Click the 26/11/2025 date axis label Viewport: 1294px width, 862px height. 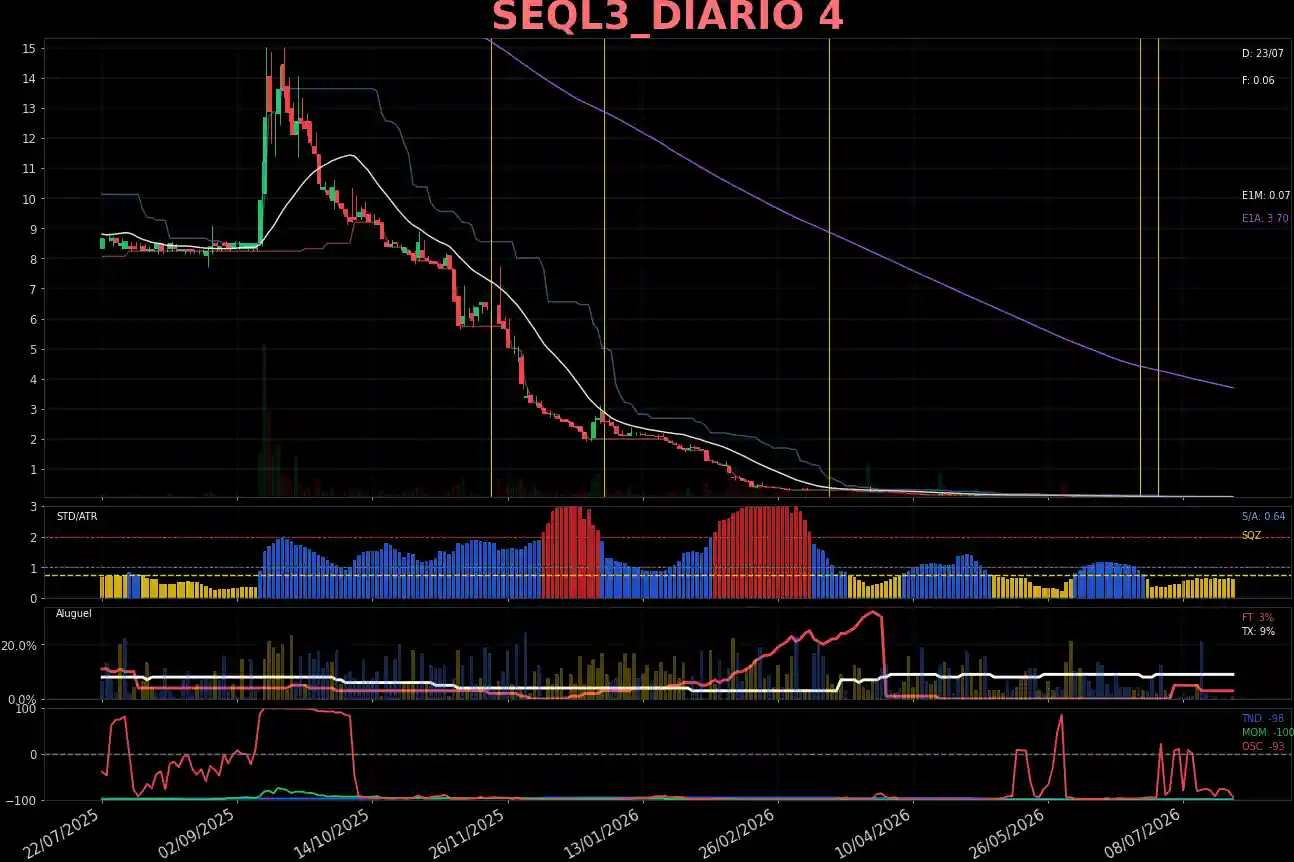[x=467, y=832]
